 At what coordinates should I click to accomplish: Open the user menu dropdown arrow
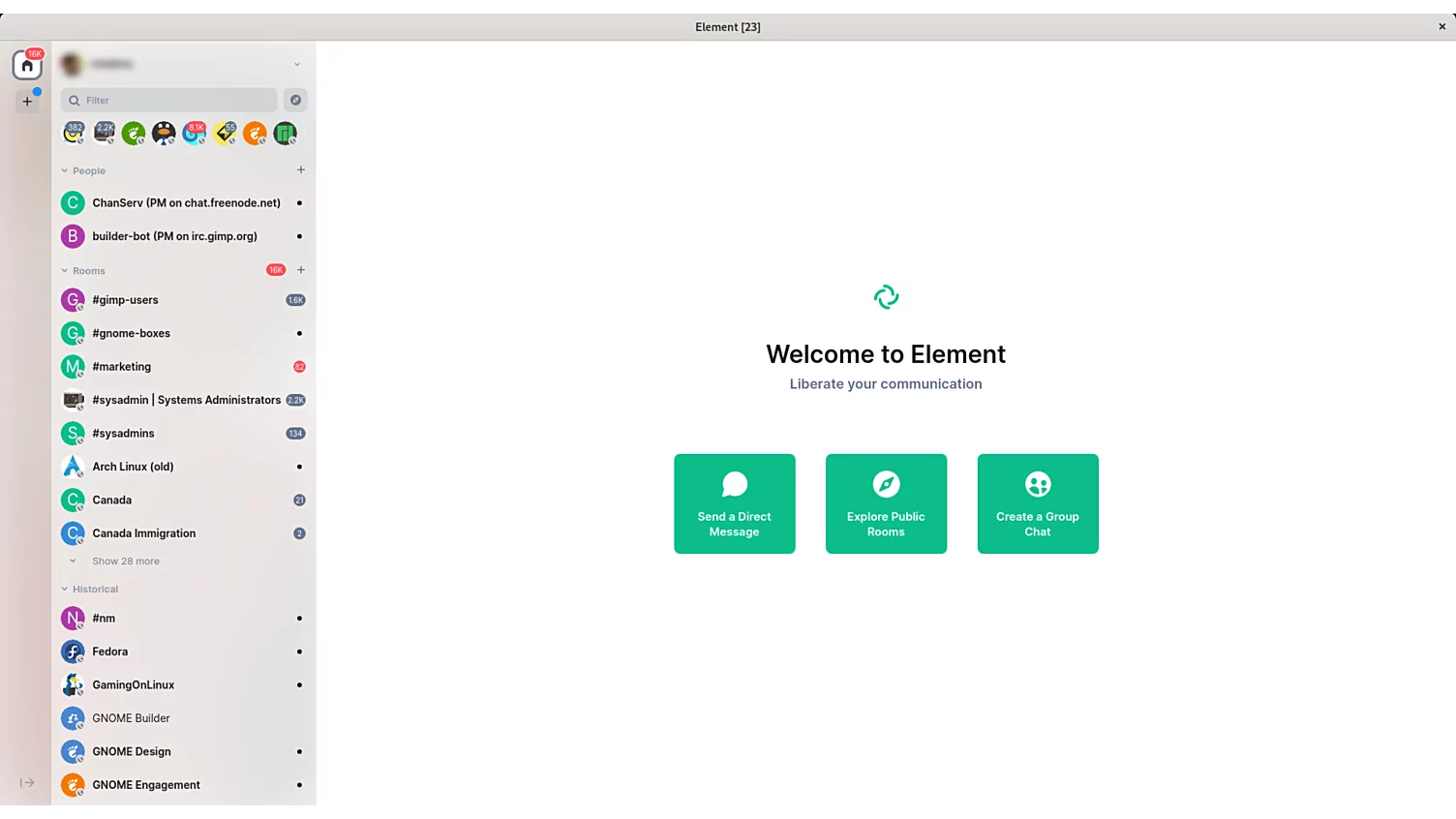click(297, 64)
